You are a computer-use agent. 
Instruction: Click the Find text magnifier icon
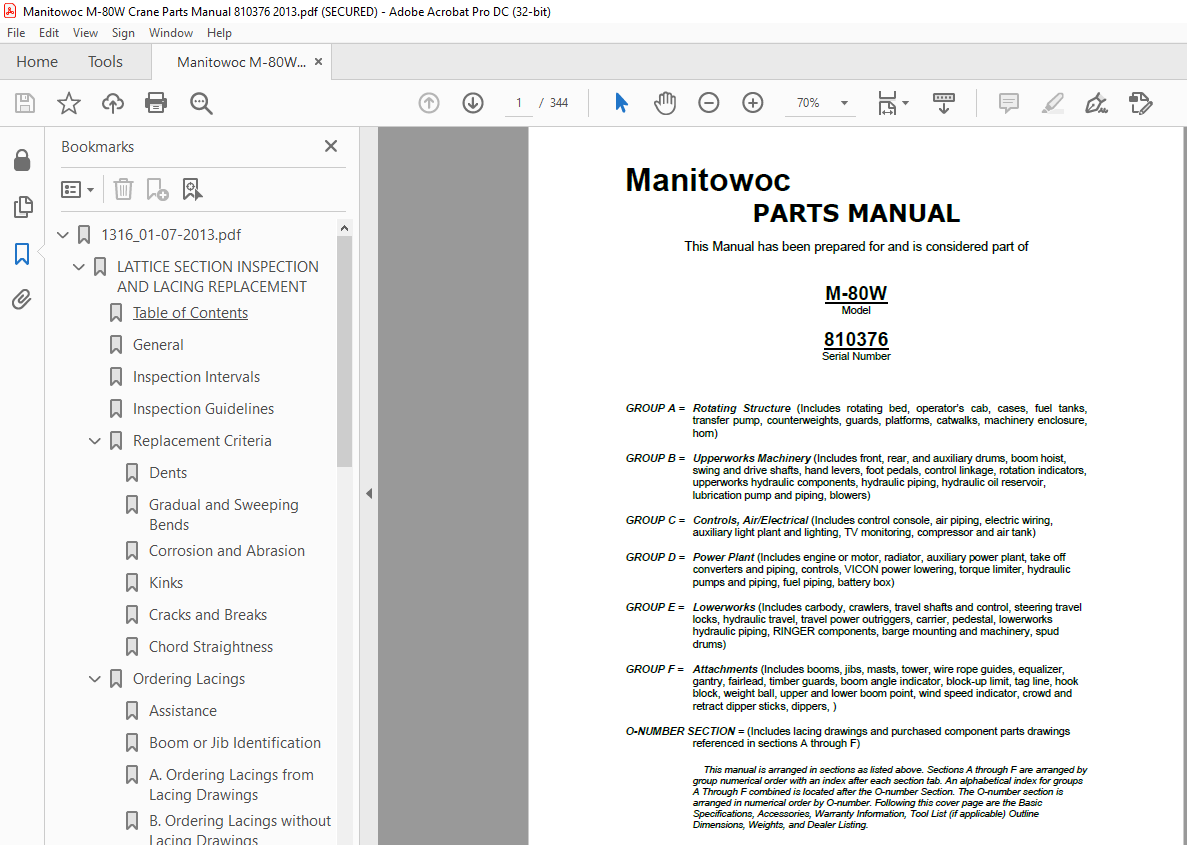pyautogui.click(x=201, y=103)
